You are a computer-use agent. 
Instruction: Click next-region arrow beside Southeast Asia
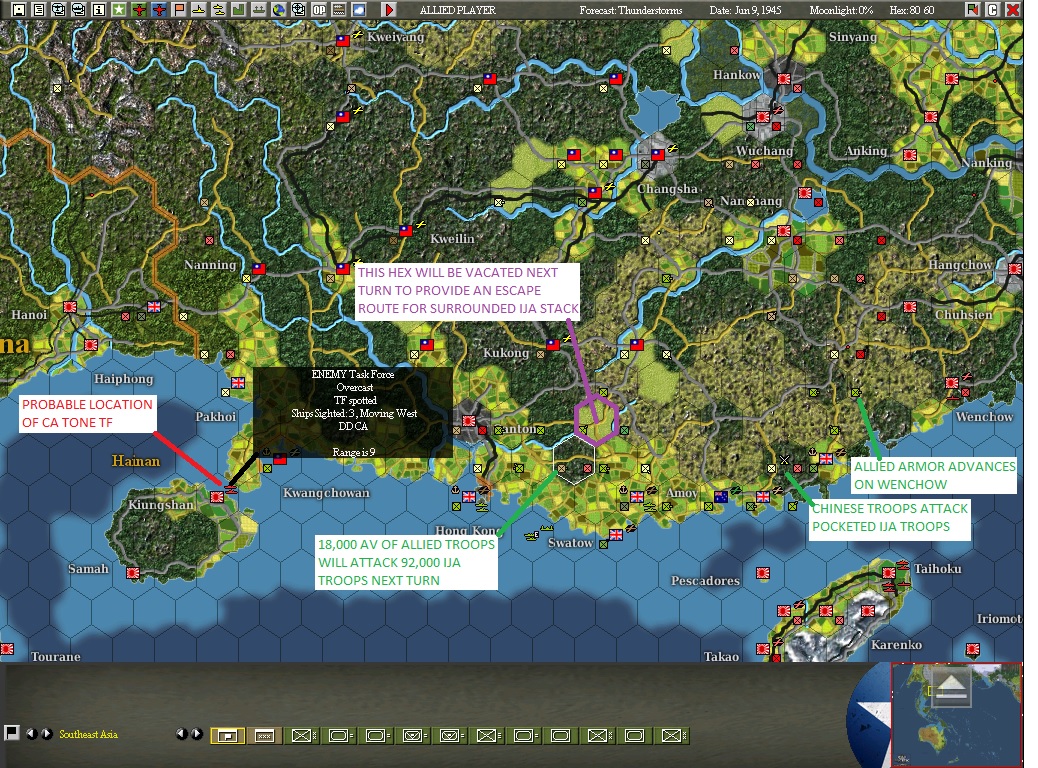(x=47, y=734)
